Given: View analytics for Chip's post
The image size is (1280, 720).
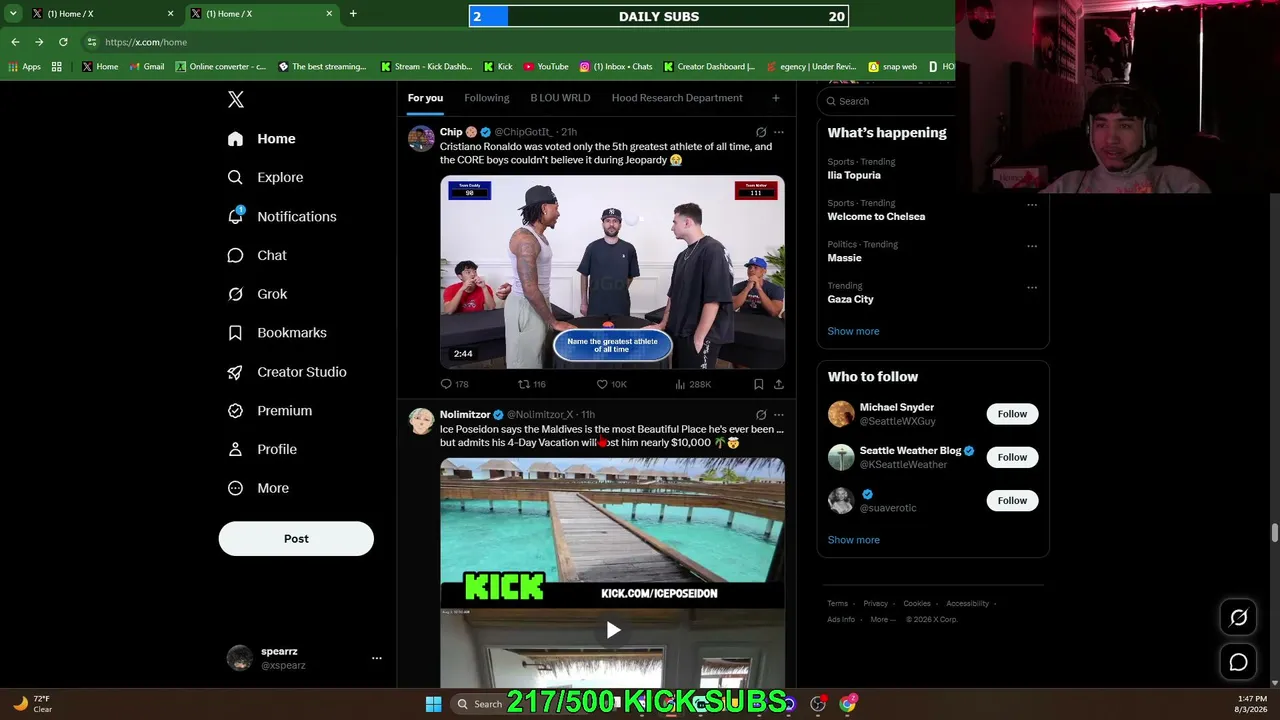Looking at the screenshot, I should 693,384.
